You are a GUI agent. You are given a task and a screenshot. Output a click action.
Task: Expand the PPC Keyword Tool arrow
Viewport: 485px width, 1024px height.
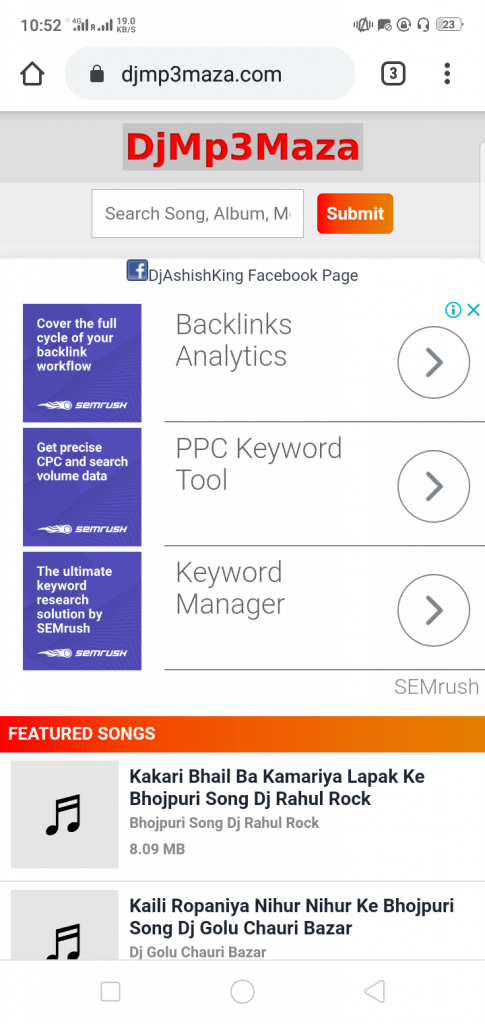pos(433,487)
